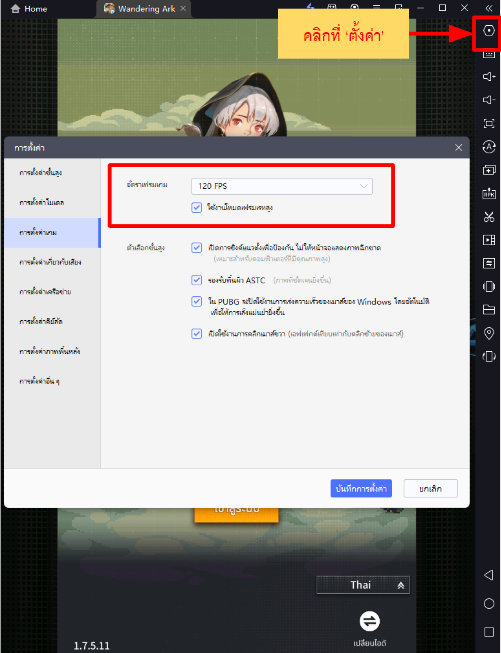
Task: Open การตั้งค่าอื่น ๆ other settings section
Action: tap(52, 381)
